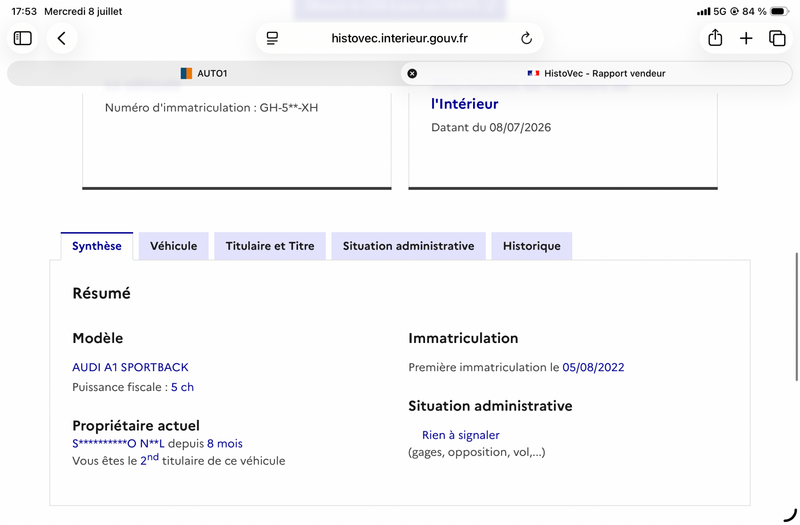The image size is (800, 525).
Task: Add a new tab with plus icon
Action: pos(746,38)
